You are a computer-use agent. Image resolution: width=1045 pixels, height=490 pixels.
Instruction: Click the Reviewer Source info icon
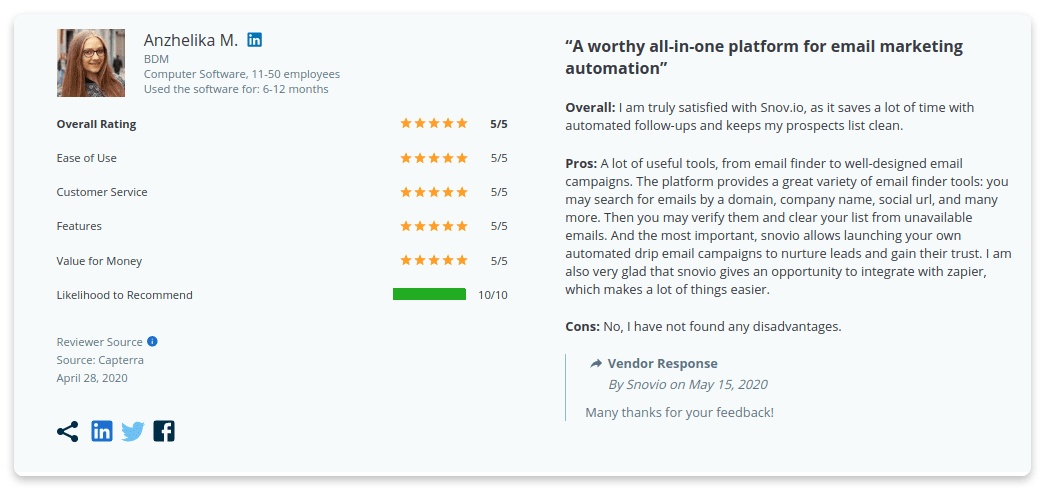(x=152, y=341)
